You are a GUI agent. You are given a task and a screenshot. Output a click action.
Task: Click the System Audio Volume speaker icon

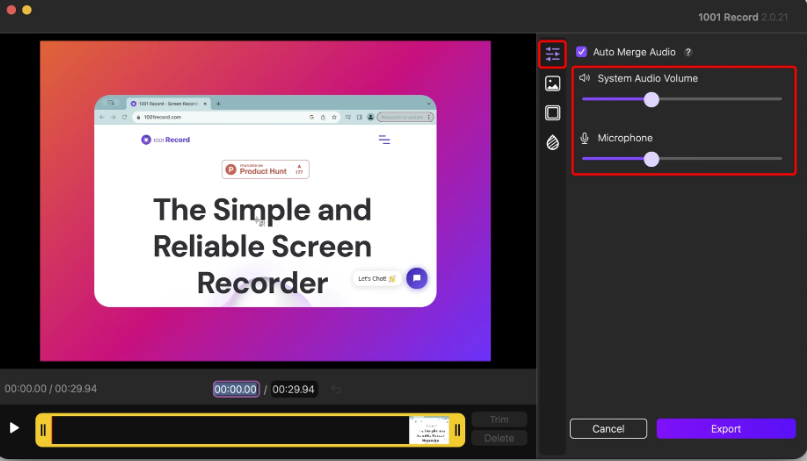coord(584,78)
